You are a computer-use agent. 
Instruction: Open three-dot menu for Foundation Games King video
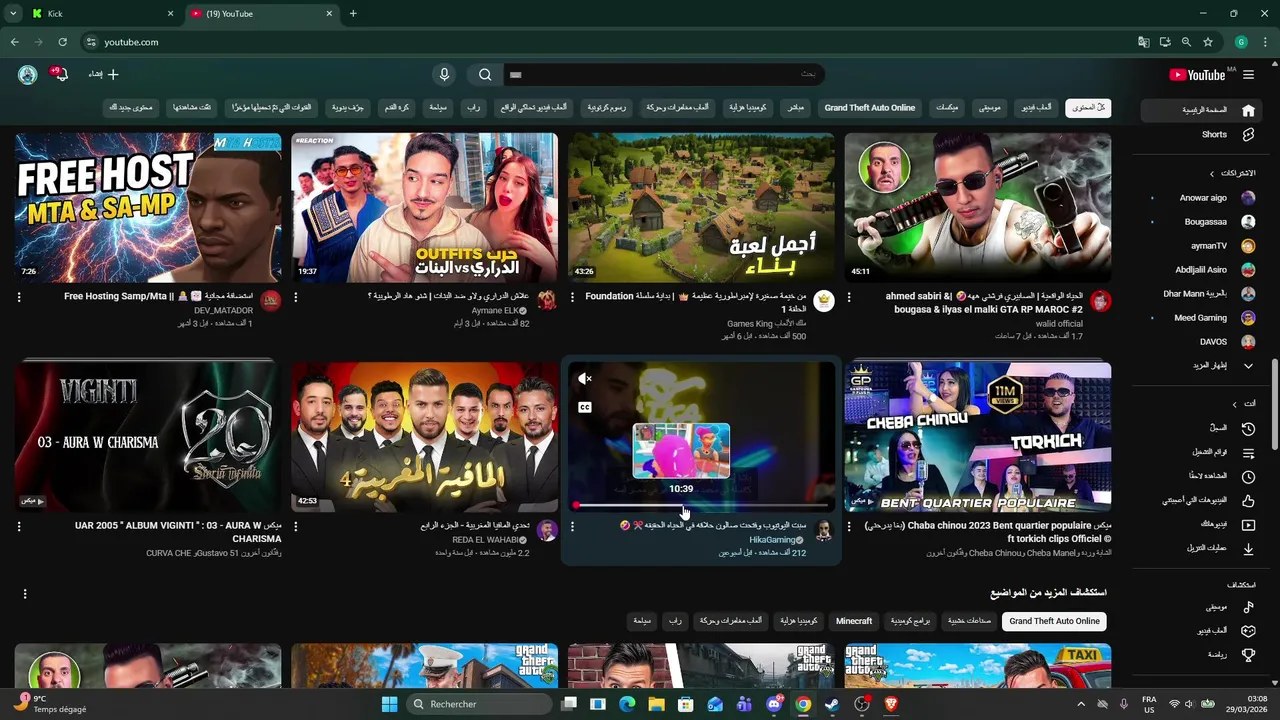[572, 297]
